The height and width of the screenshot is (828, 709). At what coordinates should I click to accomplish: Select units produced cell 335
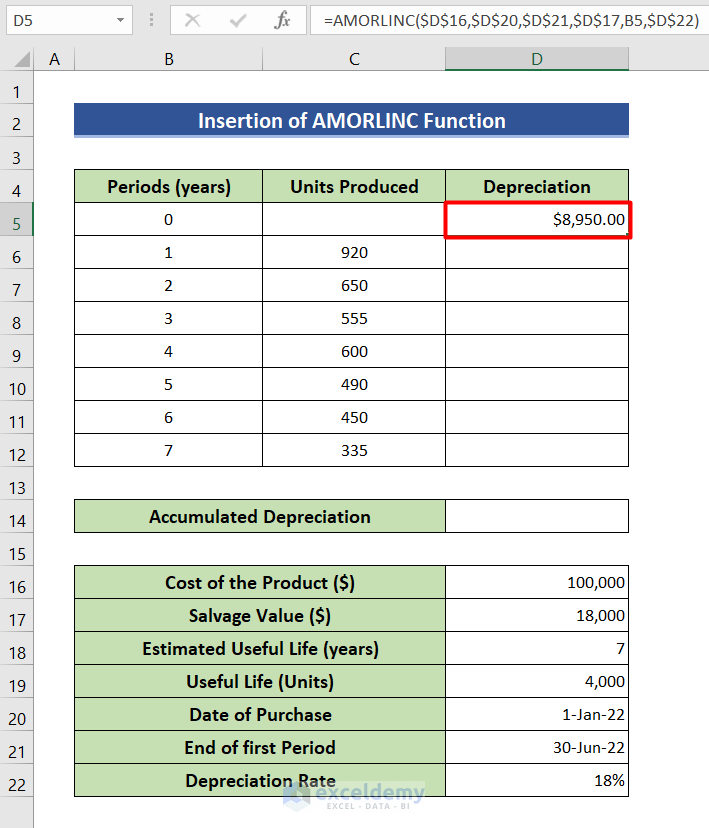(354, 450)
